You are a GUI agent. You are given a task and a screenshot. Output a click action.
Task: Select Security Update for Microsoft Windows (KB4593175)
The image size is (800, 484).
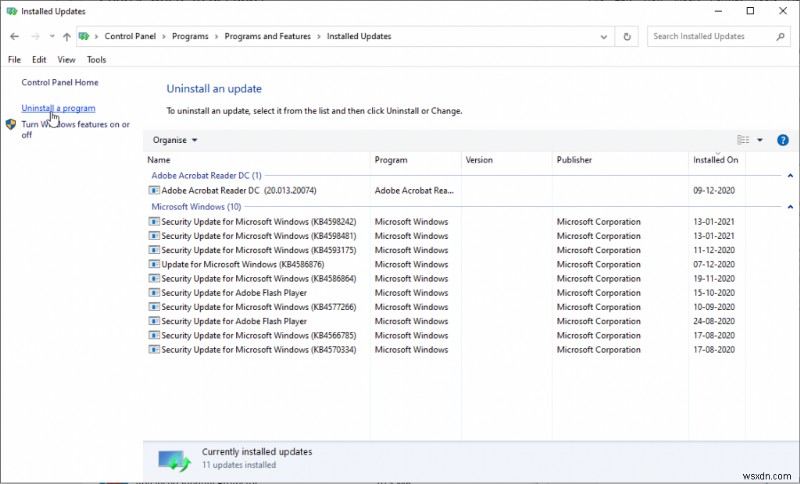pos(259,250)
